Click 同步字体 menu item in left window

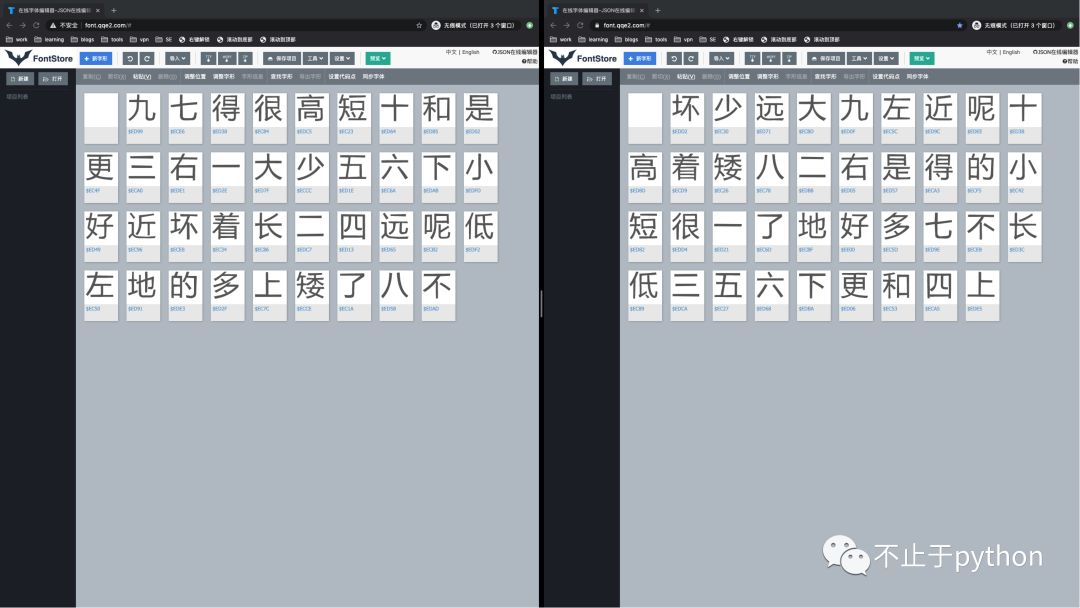pos(372,76)
